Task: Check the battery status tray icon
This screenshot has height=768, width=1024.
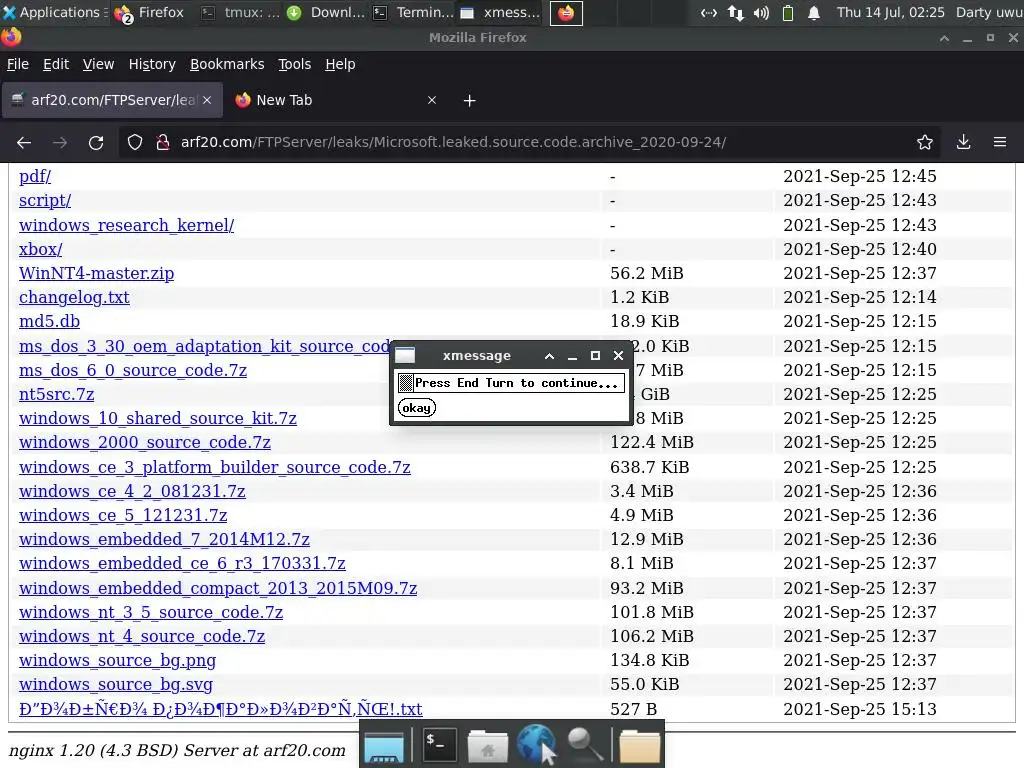Action: tap(788, 12)
